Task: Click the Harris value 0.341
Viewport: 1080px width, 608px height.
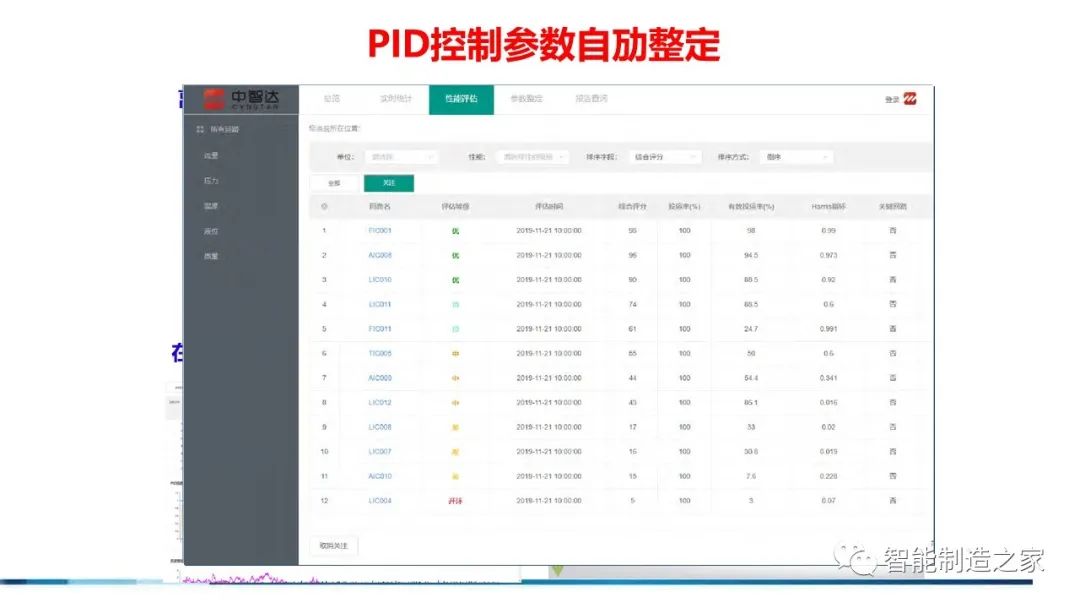Action: pos(829,378)
